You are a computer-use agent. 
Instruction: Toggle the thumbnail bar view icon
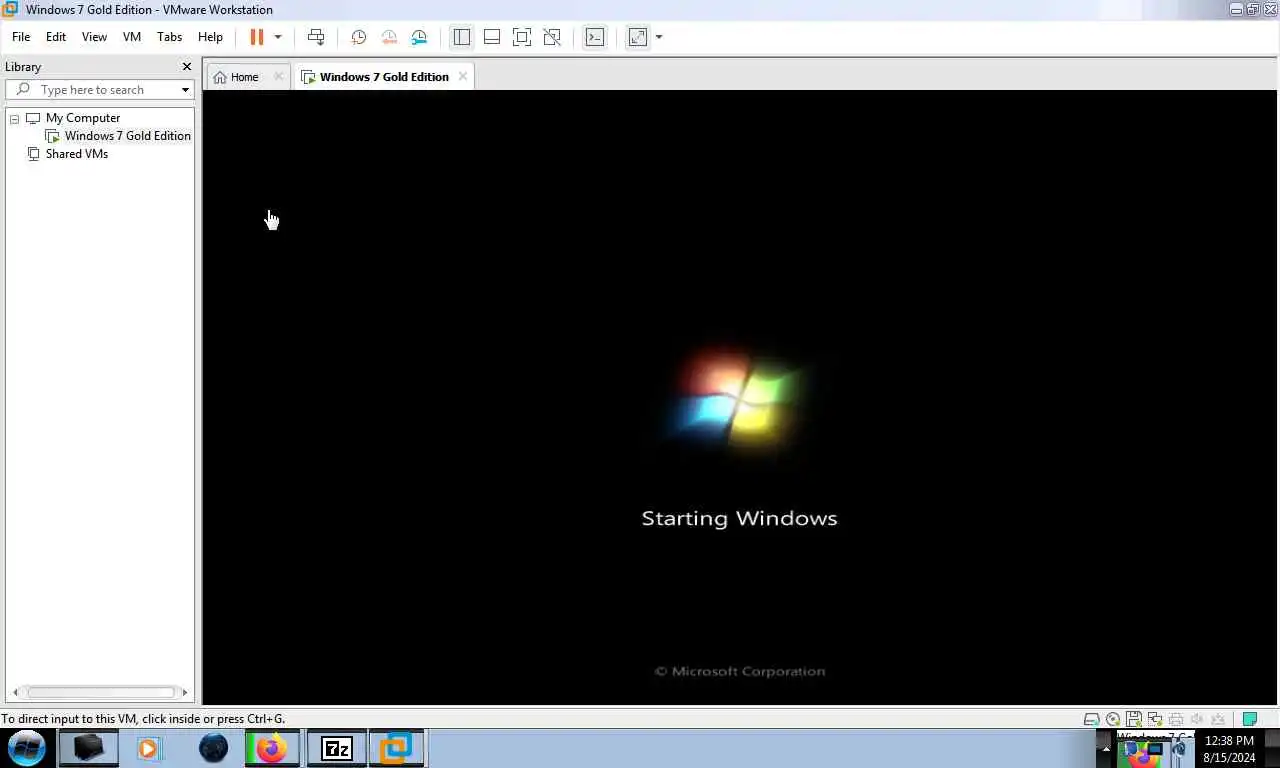point(492,37)
